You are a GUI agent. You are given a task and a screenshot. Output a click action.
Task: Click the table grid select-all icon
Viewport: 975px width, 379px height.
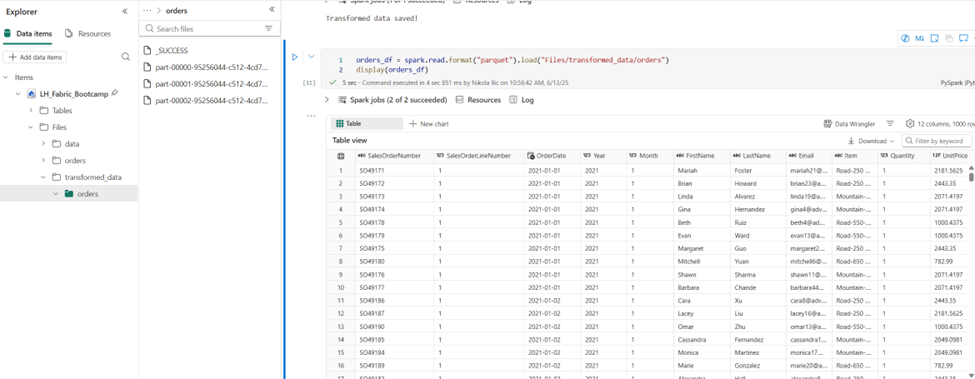click(x=340, y=156)
